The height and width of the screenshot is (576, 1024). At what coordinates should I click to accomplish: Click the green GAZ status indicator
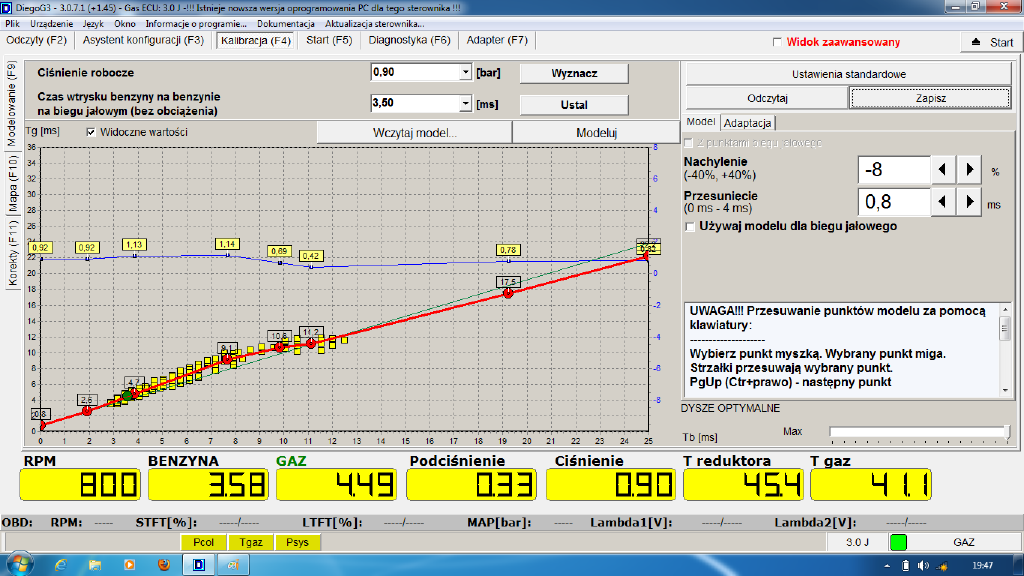point(898,542)
